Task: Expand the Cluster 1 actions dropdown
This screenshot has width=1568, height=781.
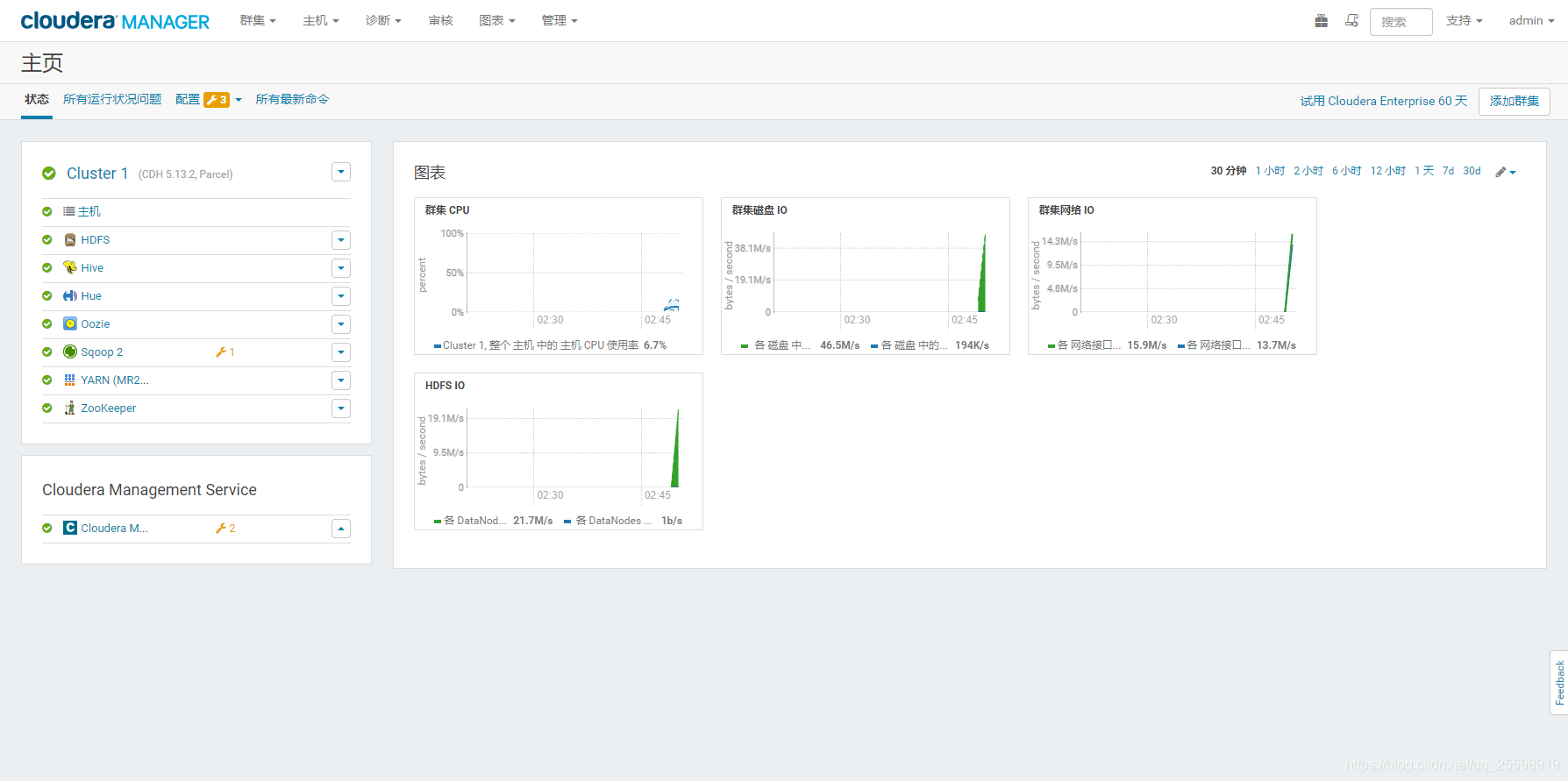Action: tap(341, 172)
